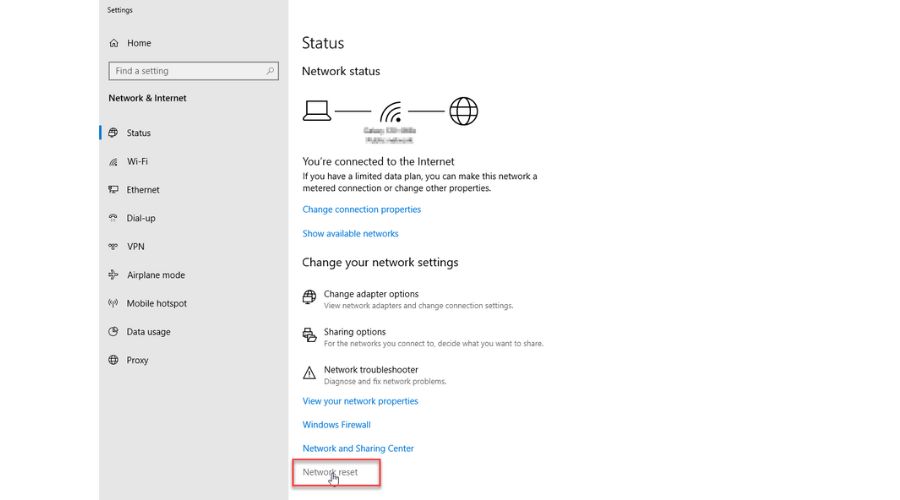
Task: Open Change connection properties link
Action: [x=361, y=210]
